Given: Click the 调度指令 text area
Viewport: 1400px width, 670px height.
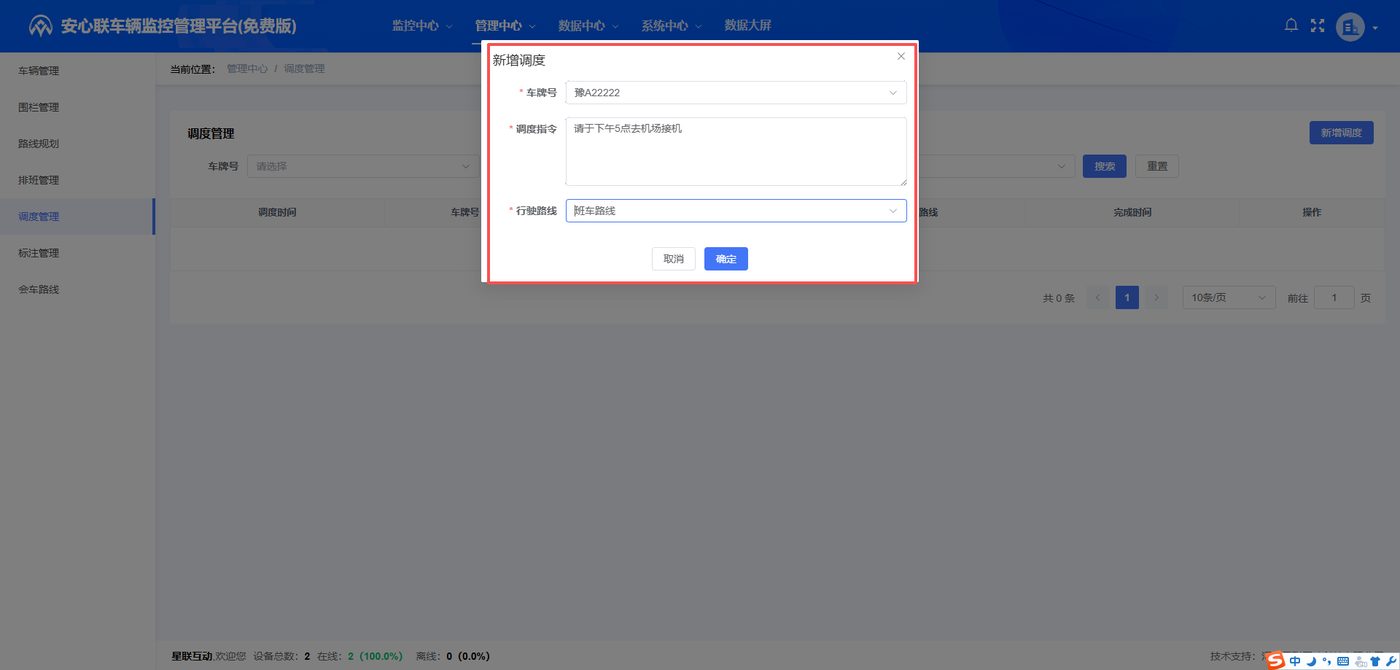Looking at the screenshot, I should pyautogui.click(x=736, y=151).
